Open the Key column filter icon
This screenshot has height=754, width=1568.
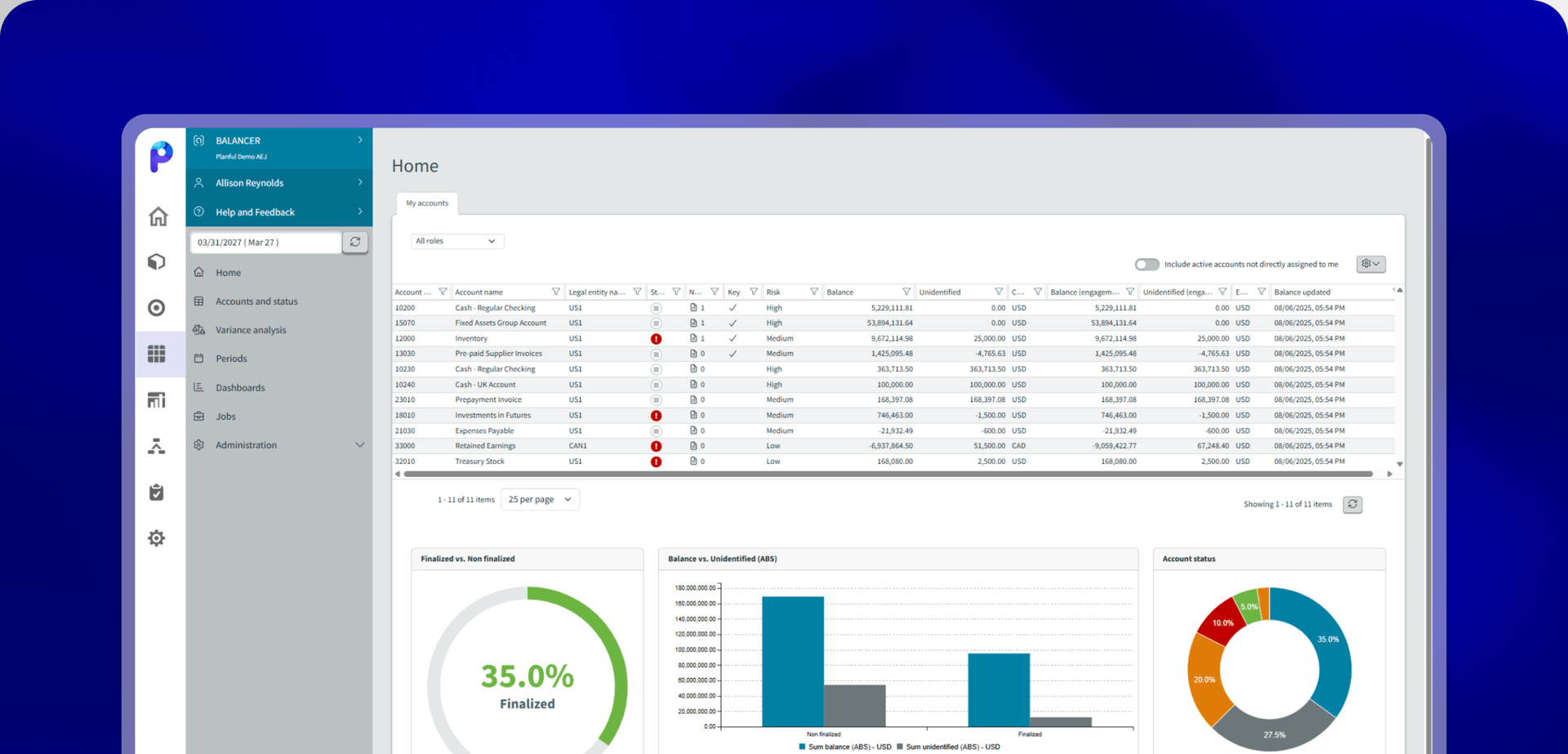(x=754, y=292)
